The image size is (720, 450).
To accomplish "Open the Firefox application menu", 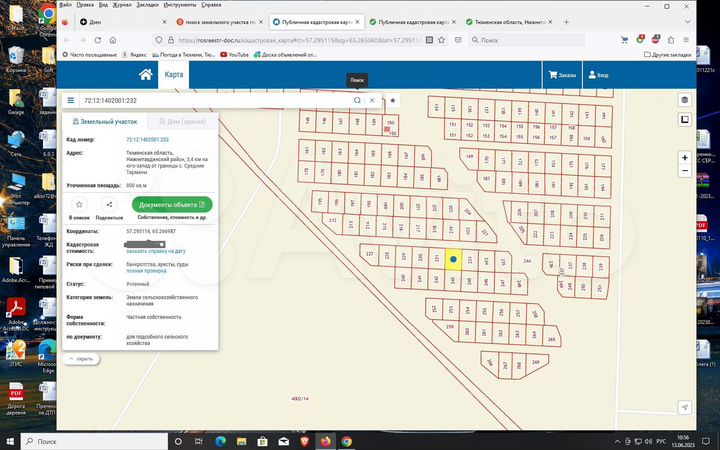I will coord(686,40).
